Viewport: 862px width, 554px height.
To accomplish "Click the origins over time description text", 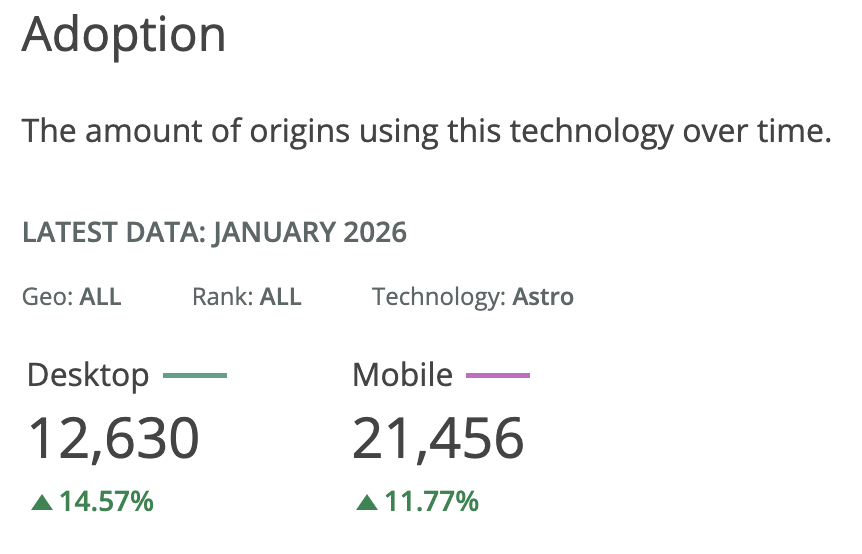I will pyautogui.click(x=427, y=131).
